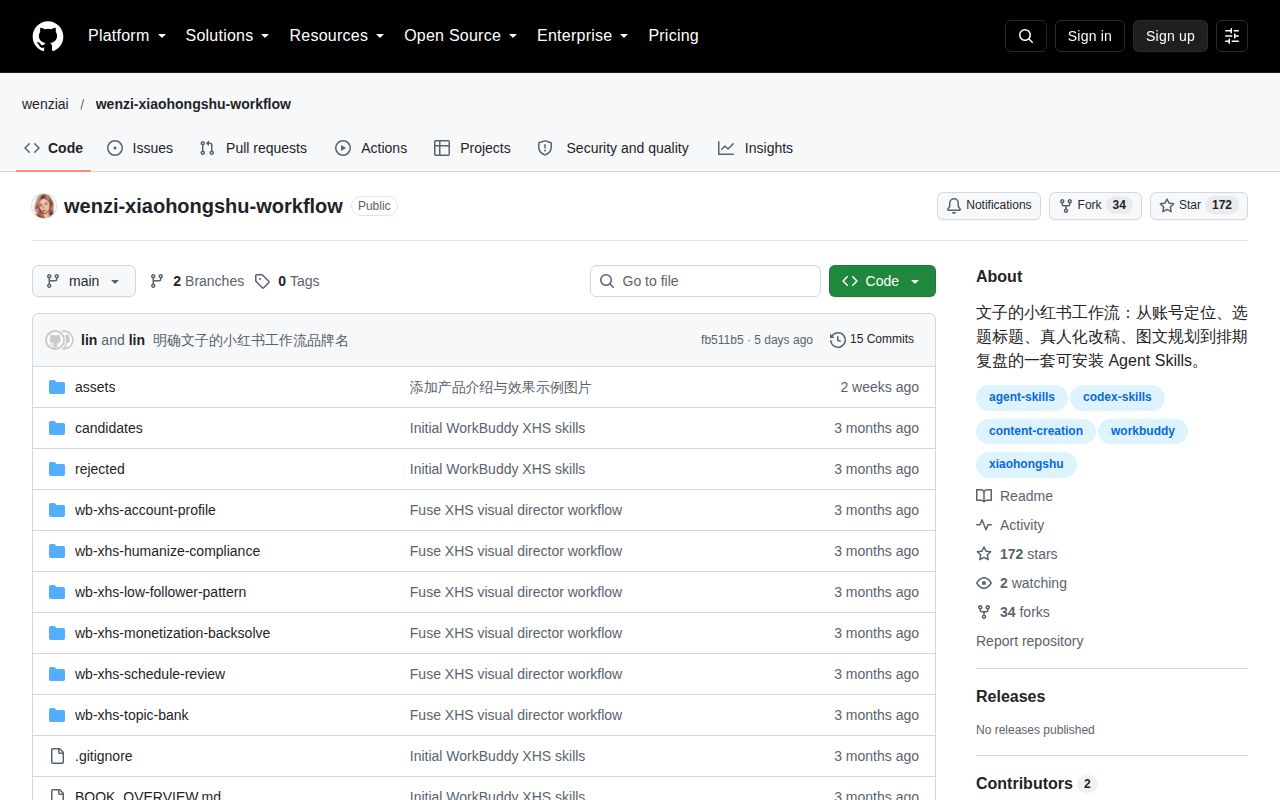This screenshot has width=1280, height=800.
Task: Open the Projects tab
Action: pyautogui.click(x=472, y=148)
